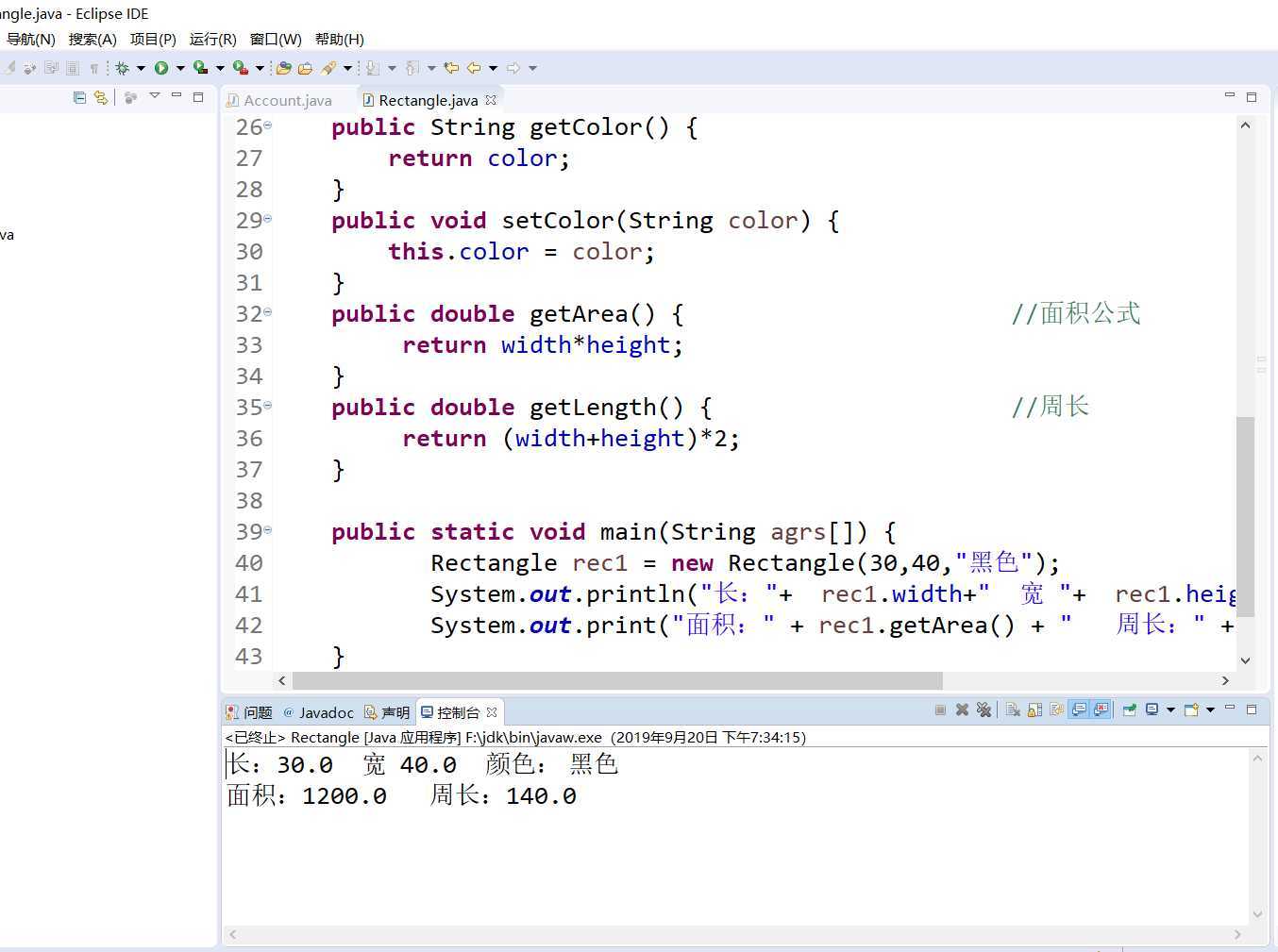Open the Javadoc tab
This screenshot has height=952, width=1278.
pyautogui.click(x=318, y=712)
